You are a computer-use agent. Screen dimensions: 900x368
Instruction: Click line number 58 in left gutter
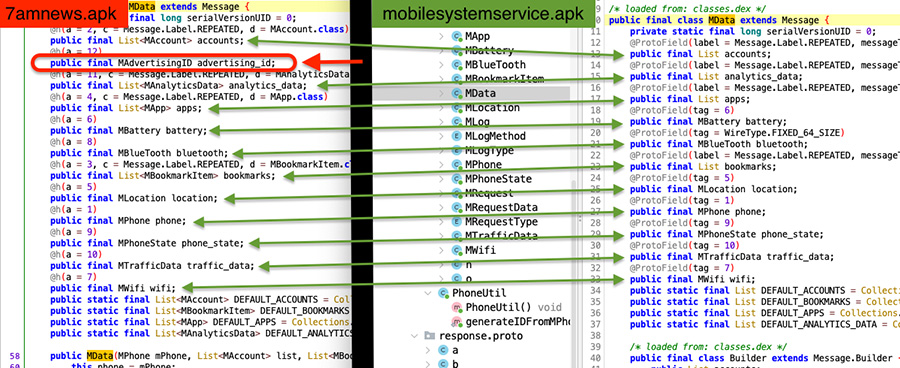point(15,356)
